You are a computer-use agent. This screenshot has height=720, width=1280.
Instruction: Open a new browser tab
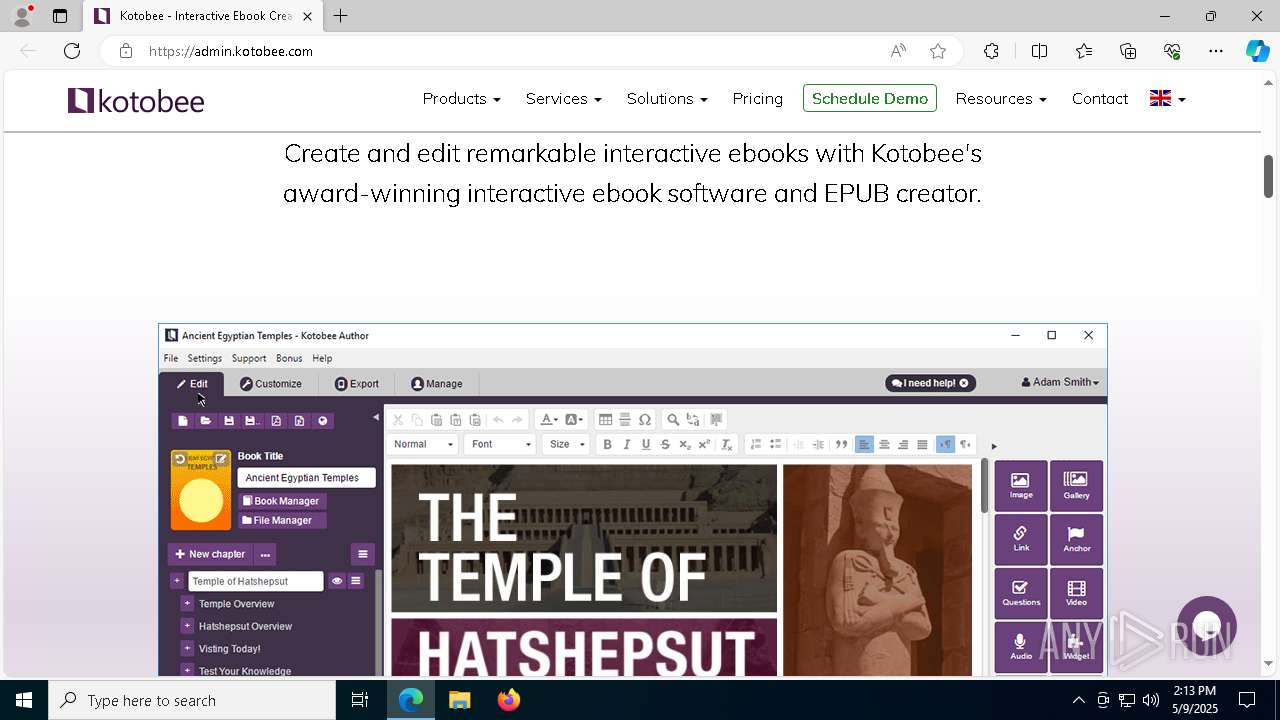coord(340,16)
